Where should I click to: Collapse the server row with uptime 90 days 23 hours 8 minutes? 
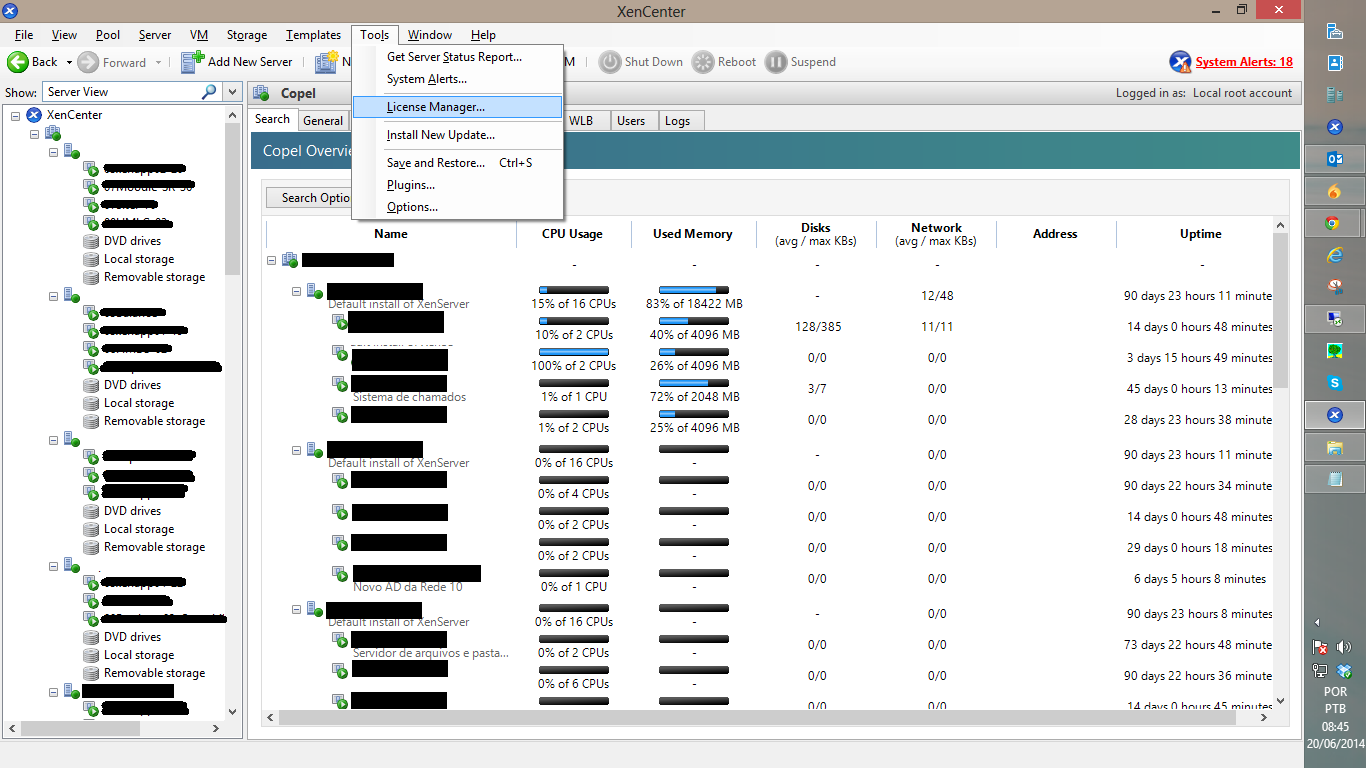pyautogui.click(x=296, y=609)
